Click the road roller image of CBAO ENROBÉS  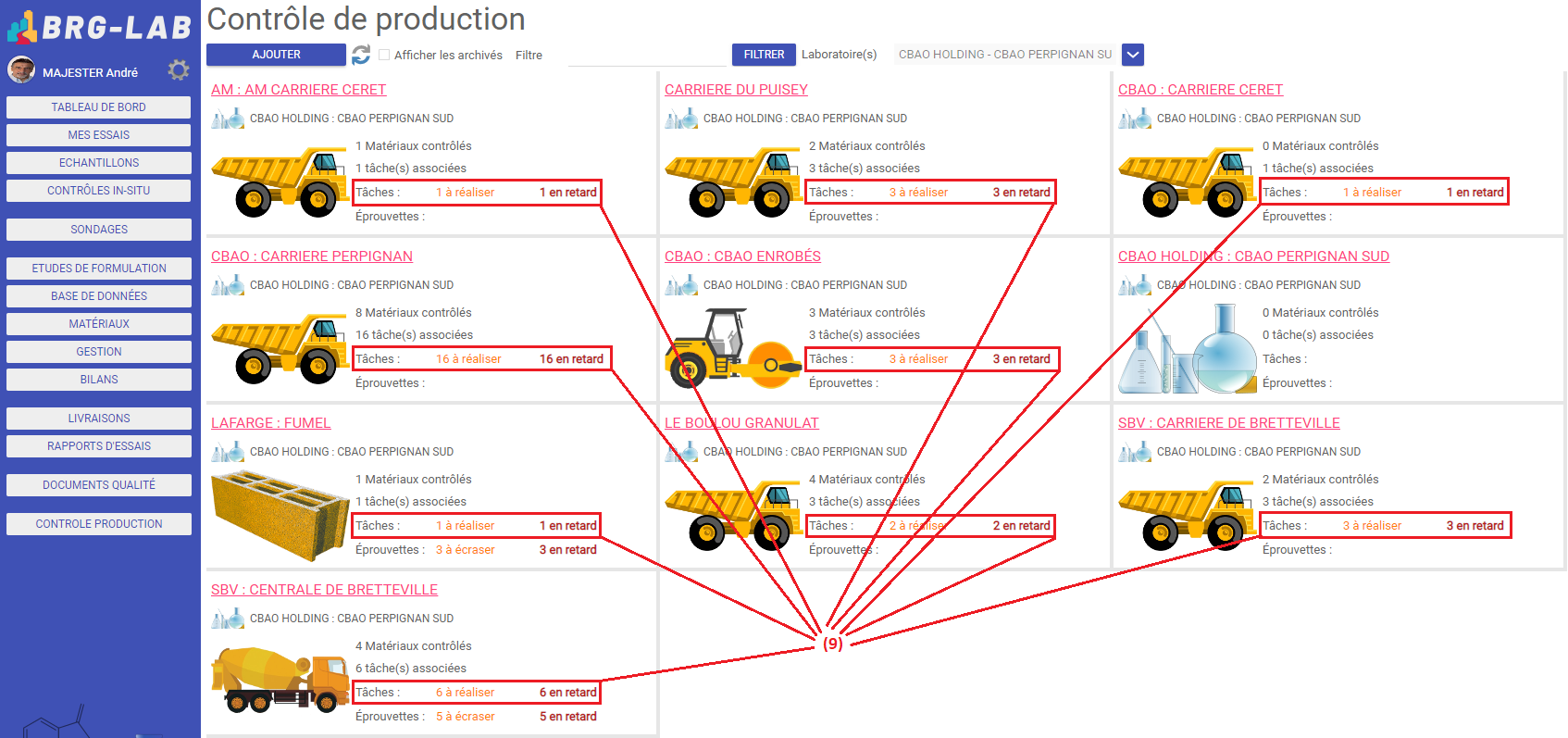(x=733, y=348)
